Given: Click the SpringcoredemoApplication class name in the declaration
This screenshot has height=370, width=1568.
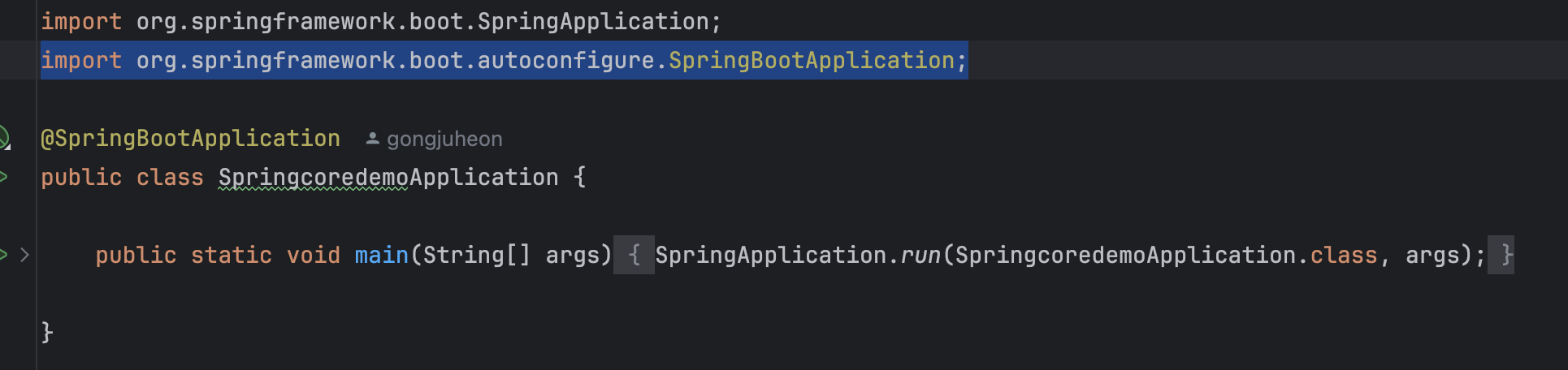Looking at the screenshot, I should pyautogui.click(x=388, y=177).
